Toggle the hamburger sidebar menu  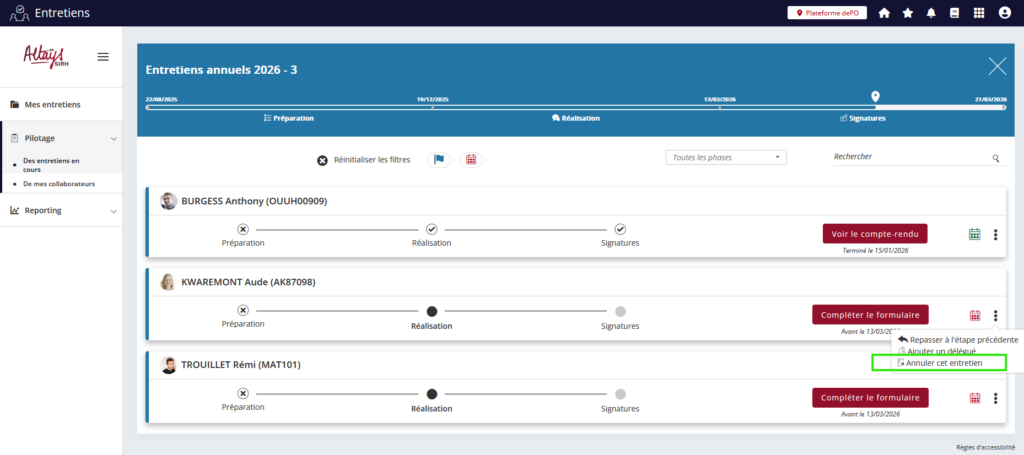tap(102, 57)
